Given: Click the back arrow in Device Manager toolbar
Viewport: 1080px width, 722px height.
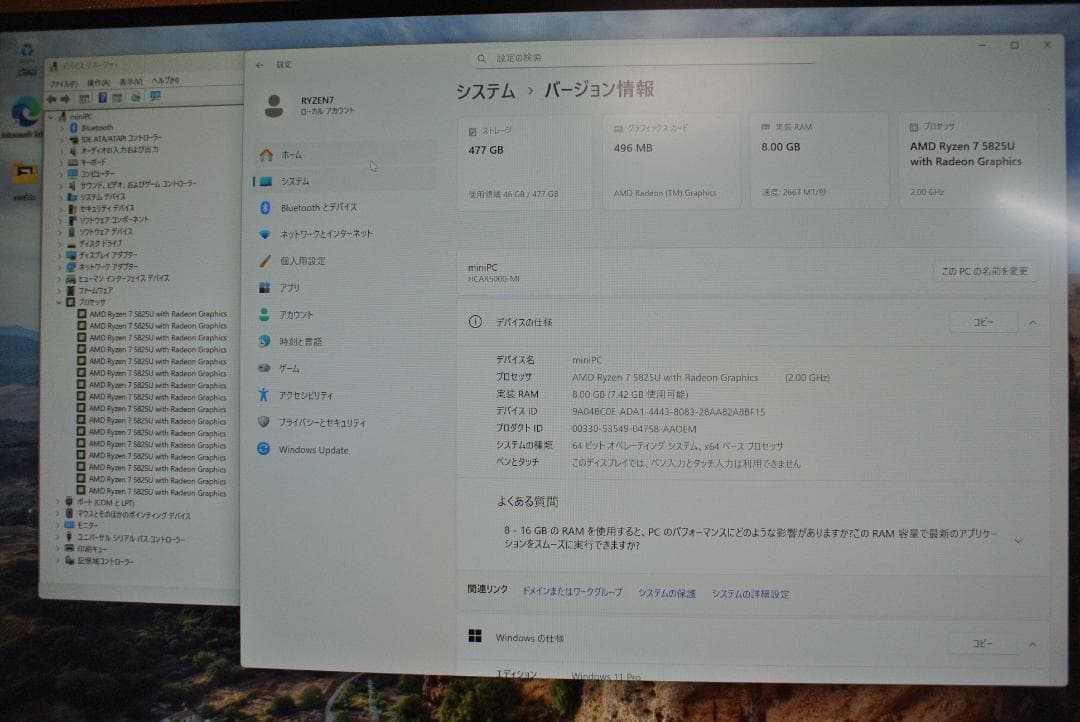Looking at the screenshot, I should point(52,97).
